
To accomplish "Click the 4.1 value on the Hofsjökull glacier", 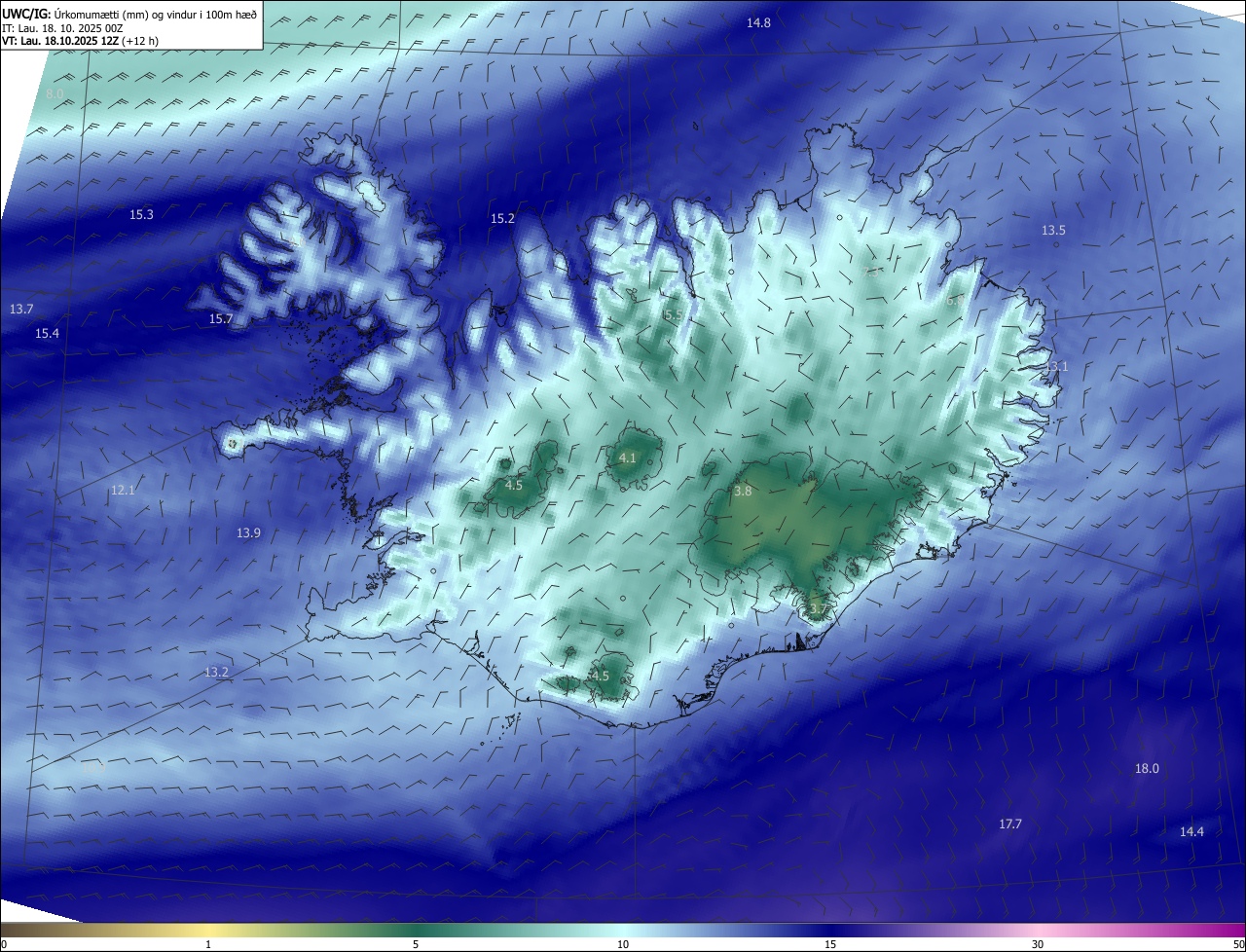I will pos(627,458).
